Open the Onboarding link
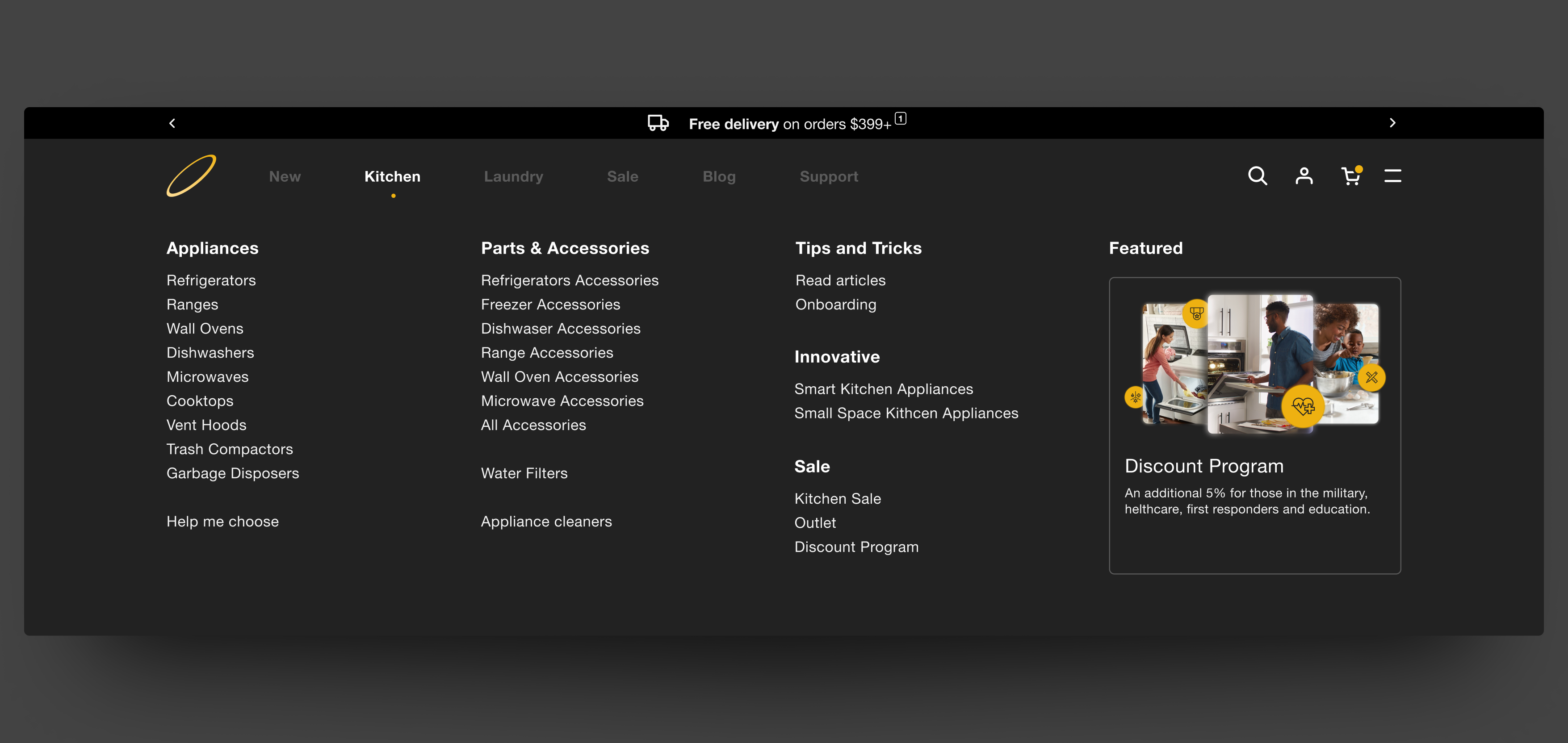This screenshot has width=1568, height=743. (x=836, y=304)
